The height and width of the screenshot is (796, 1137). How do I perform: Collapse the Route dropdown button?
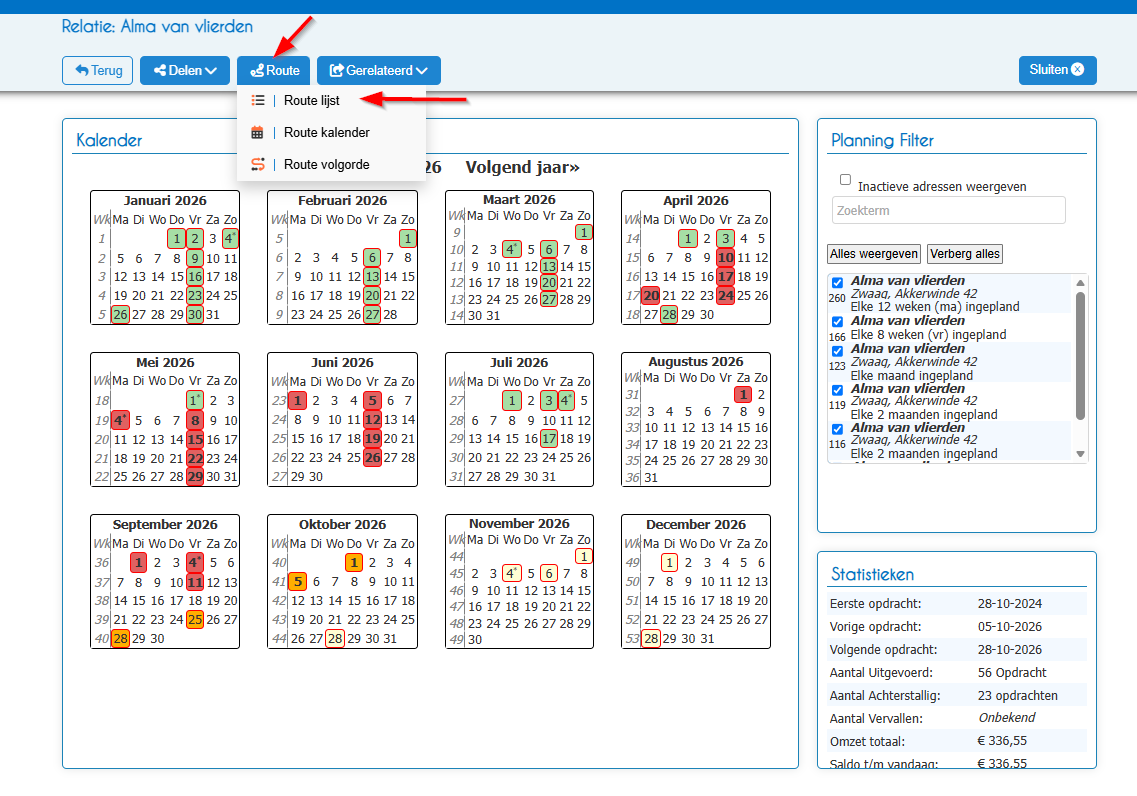tap(273, 70)
